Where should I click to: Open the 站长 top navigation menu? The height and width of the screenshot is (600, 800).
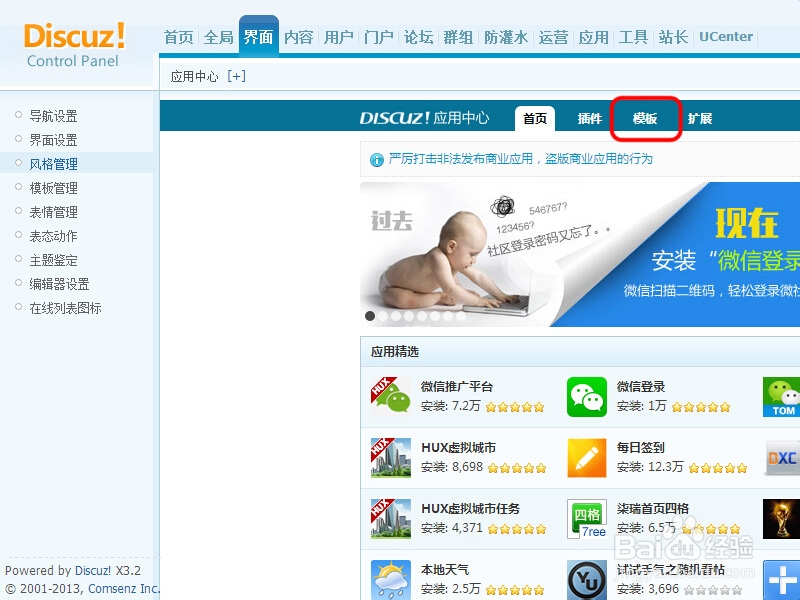(673, 37)
